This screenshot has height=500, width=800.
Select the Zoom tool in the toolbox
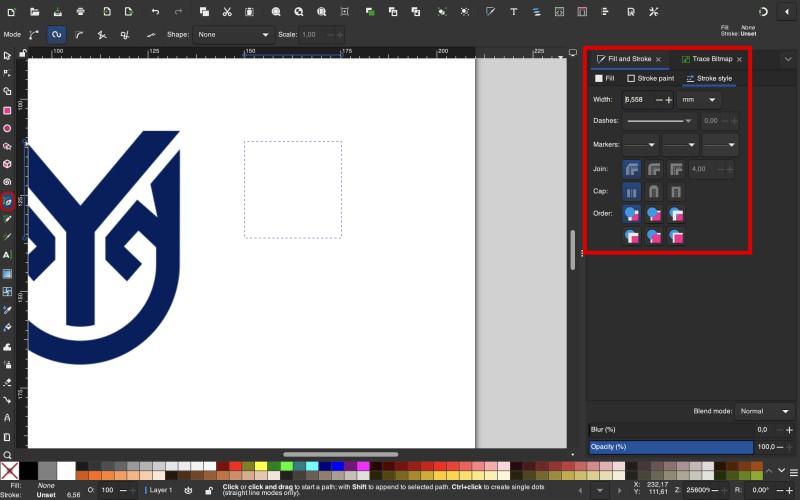7,455
